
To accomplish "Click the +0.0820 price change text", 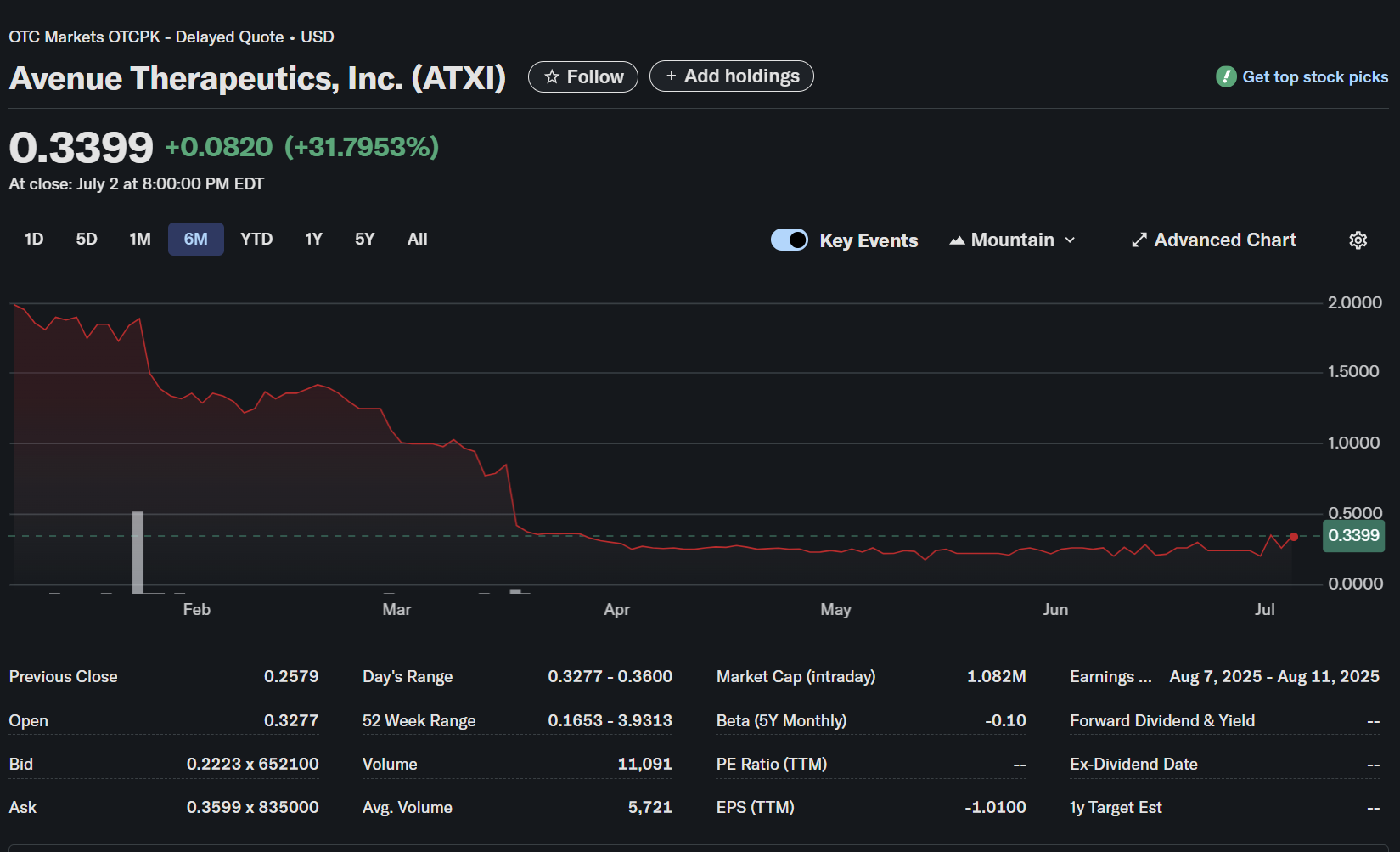I will (219, 147).
